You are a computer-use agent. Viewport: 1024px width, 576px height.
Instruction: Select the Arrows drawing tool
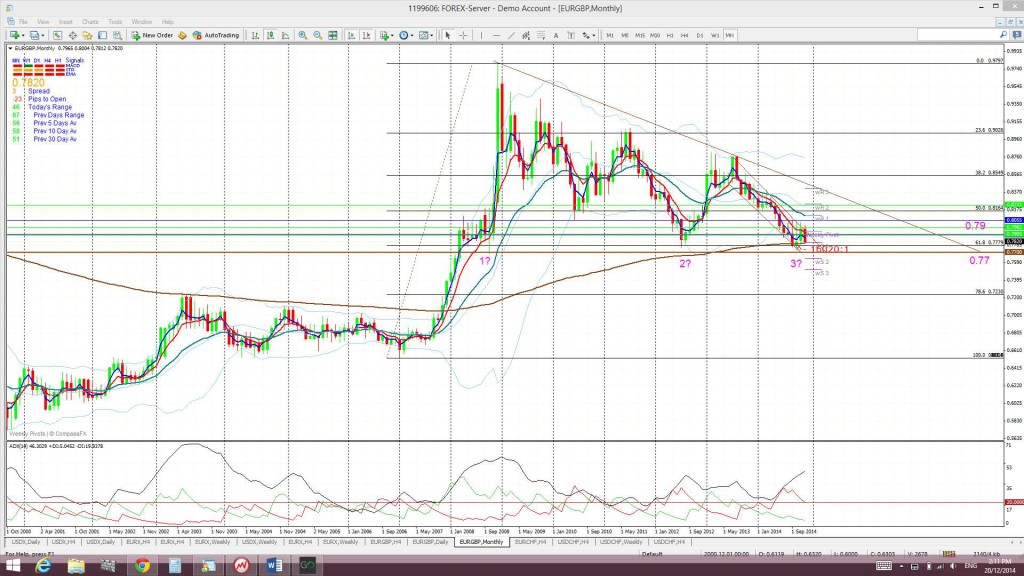pos(586,35)
